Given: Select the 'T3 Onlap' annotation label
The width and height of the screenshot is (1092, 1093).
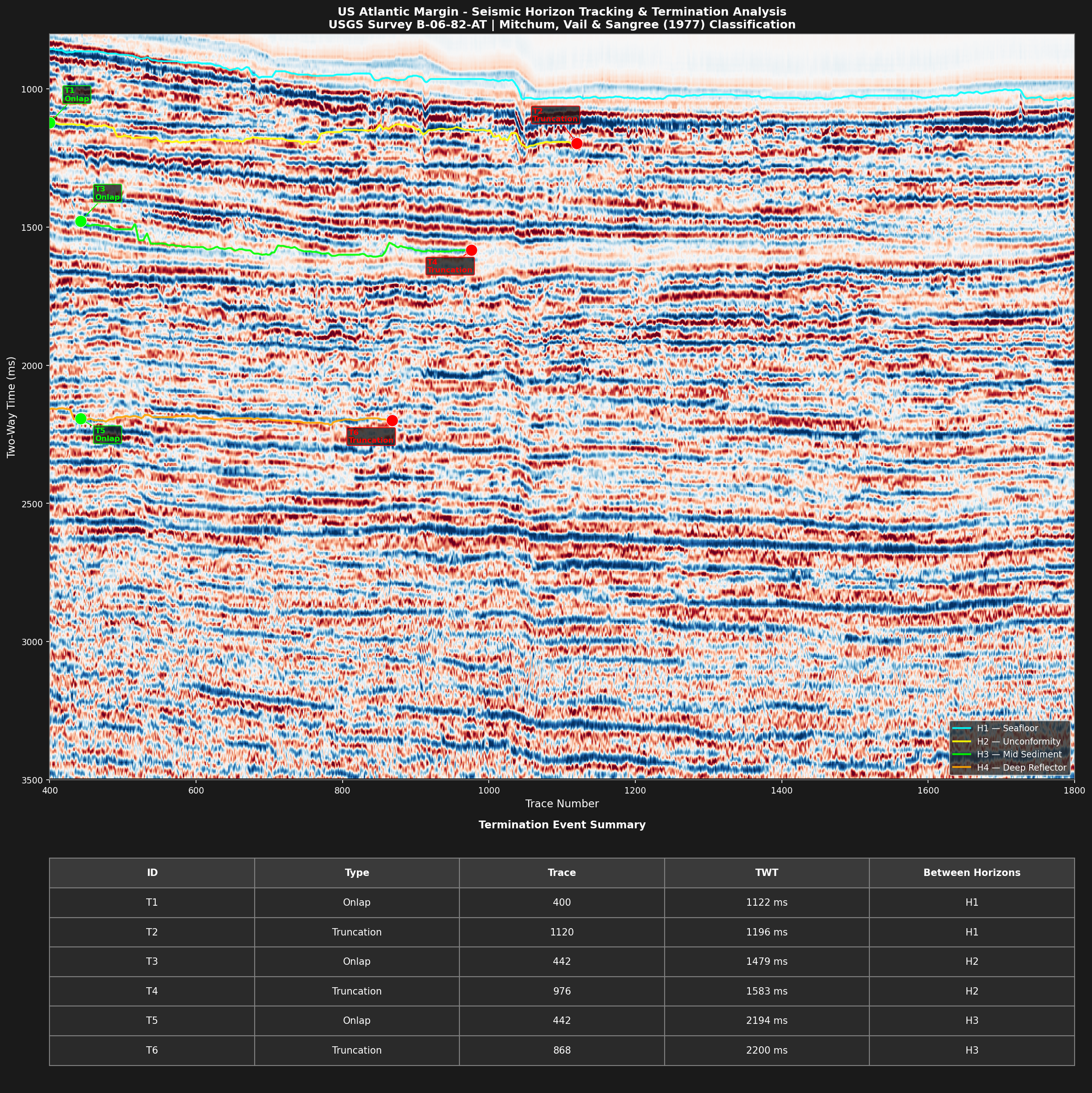Looking at the screenshot, I should coord(108,194).
